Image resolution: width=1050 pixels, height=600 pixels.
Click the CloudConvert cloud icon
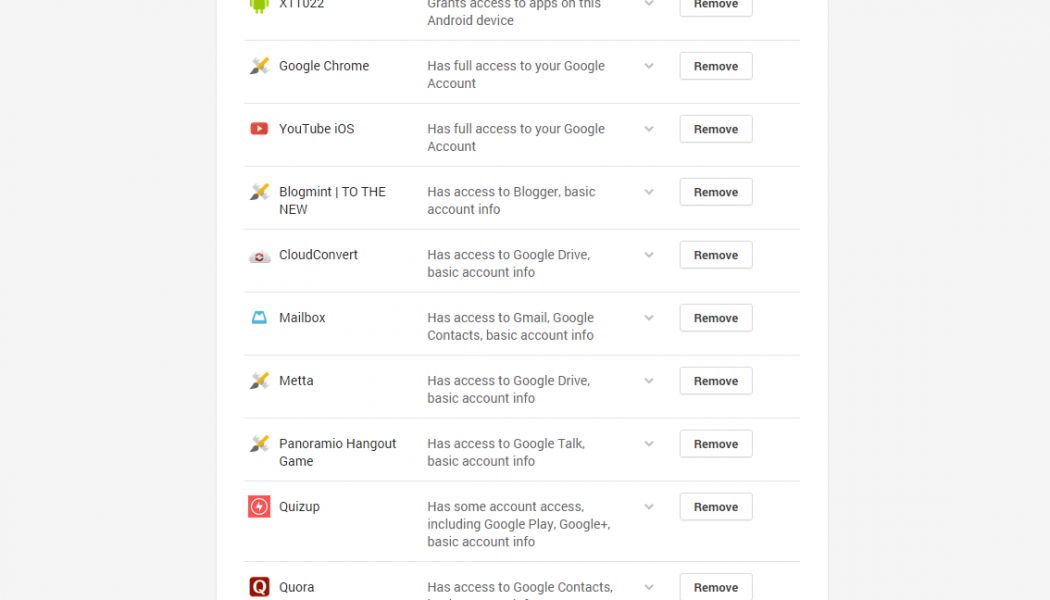pyautogui.click(x=259, y=256)
